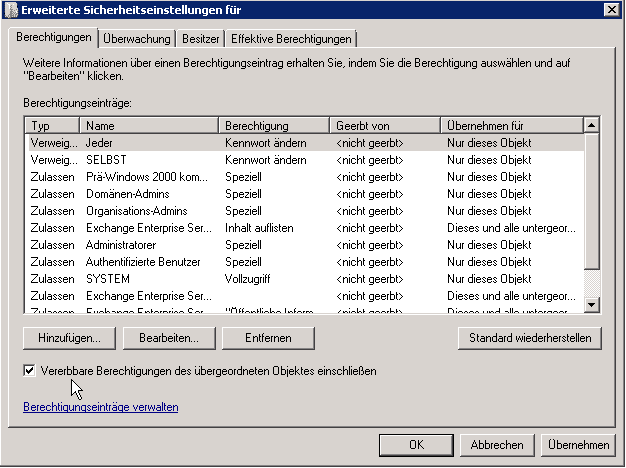The image size is (626, 468).
Task: Click Standard wiederherstellen button
Action: point(530,338)
